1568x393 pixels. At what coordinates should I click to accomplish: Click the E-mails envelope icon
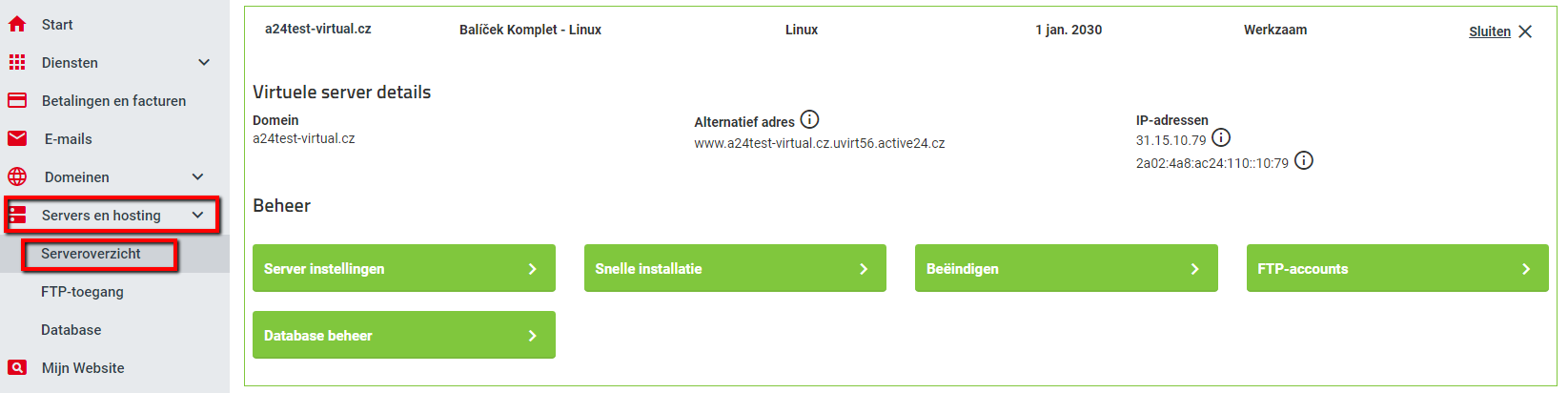click(17, 139)
